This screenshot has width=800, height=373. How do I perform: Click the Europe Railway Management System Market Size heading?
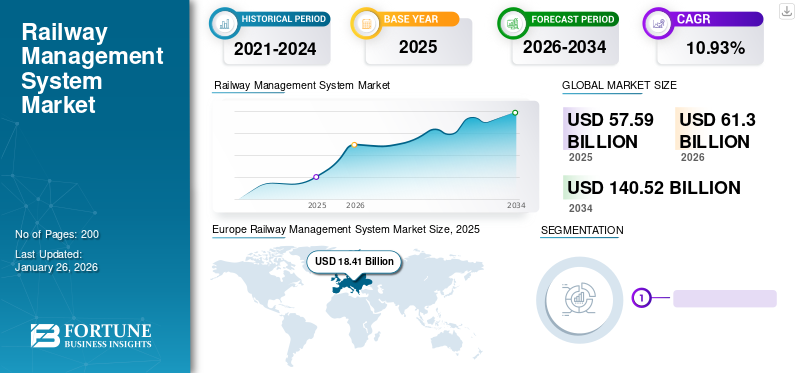[345, 229]
